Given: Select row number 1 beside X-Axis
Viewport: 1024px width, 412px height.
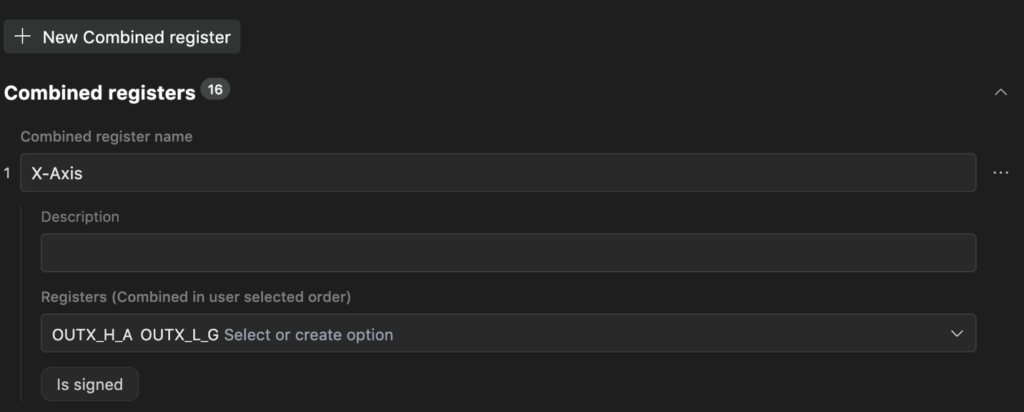Looking at the screenshot, I should click(8, 173).
